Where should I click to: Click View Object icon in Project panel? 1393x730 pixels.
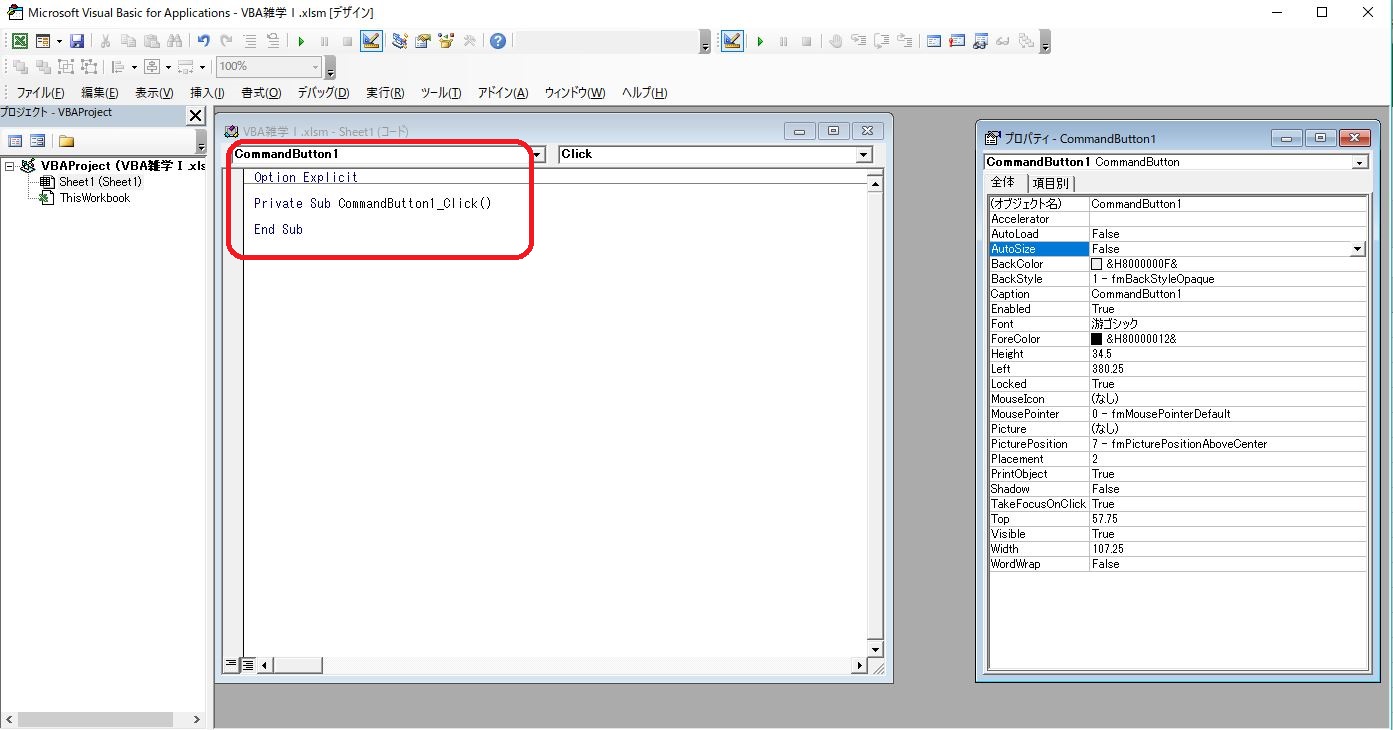pyautogui.click(x=37, y=141)
